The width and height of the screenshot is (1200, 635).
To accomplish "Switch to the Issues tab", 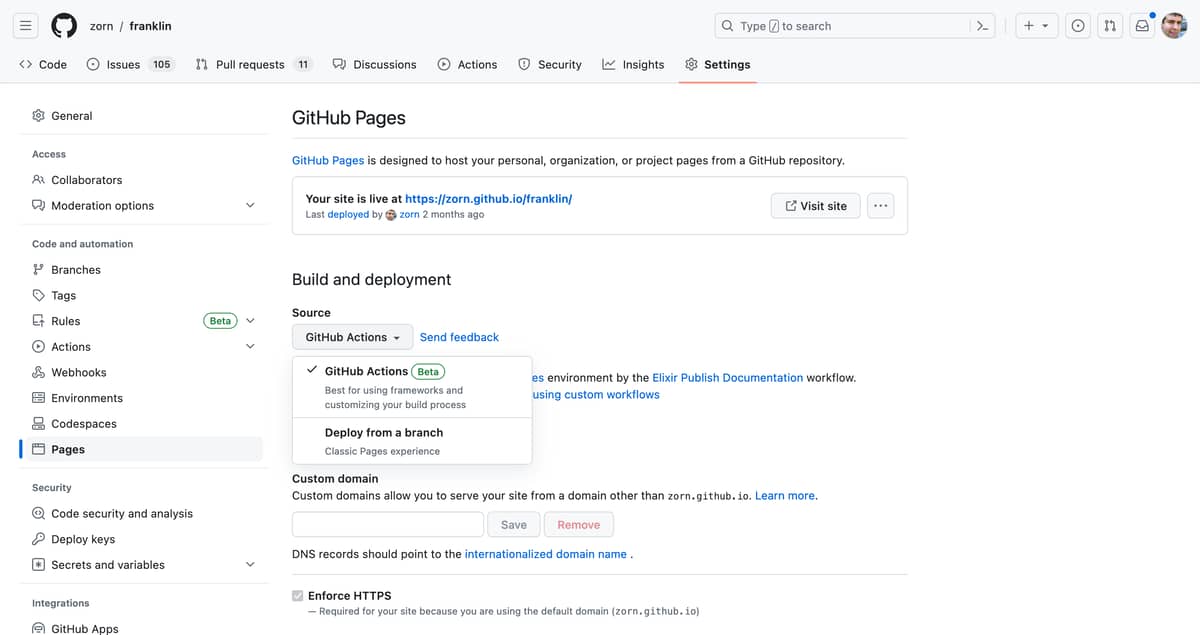I will [130, 64].
